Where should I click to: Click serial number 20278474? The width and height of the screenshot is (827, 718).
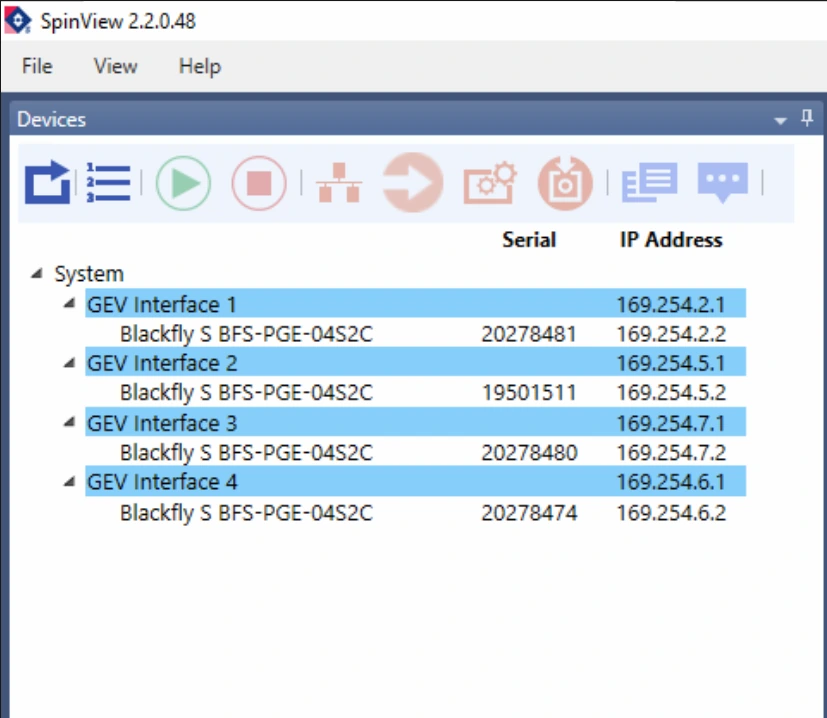point(529,513)
